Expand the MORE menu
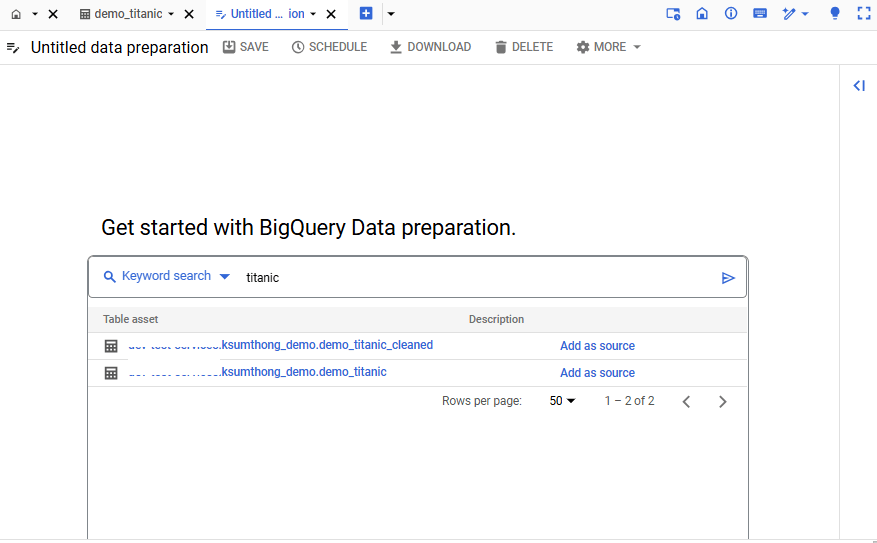 pyautogui.click(x=609, y=47)
